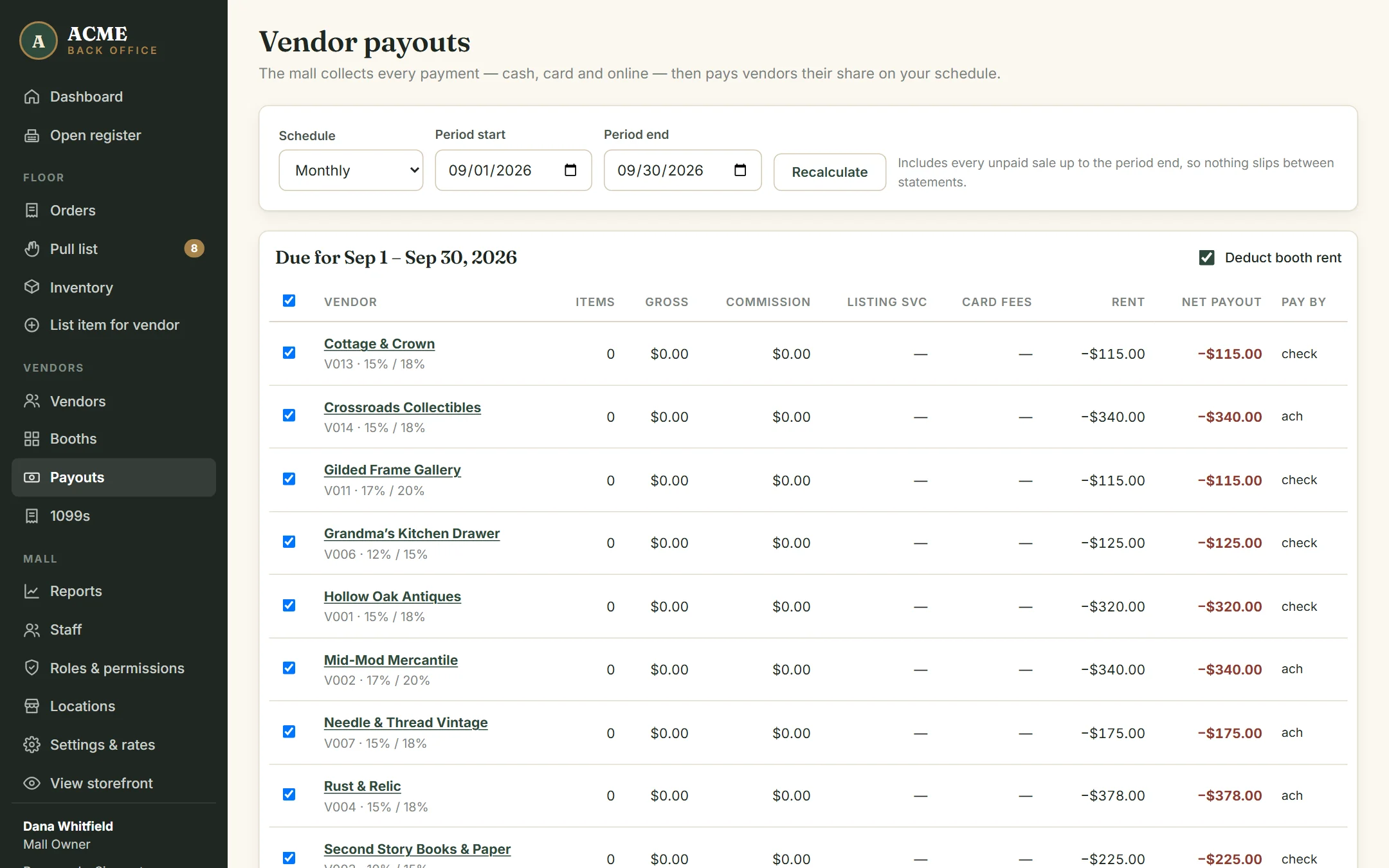Screen dimensions: 1389x868
Task: Uncheck Second Story Books & Paper row
Action: (289, 858)
